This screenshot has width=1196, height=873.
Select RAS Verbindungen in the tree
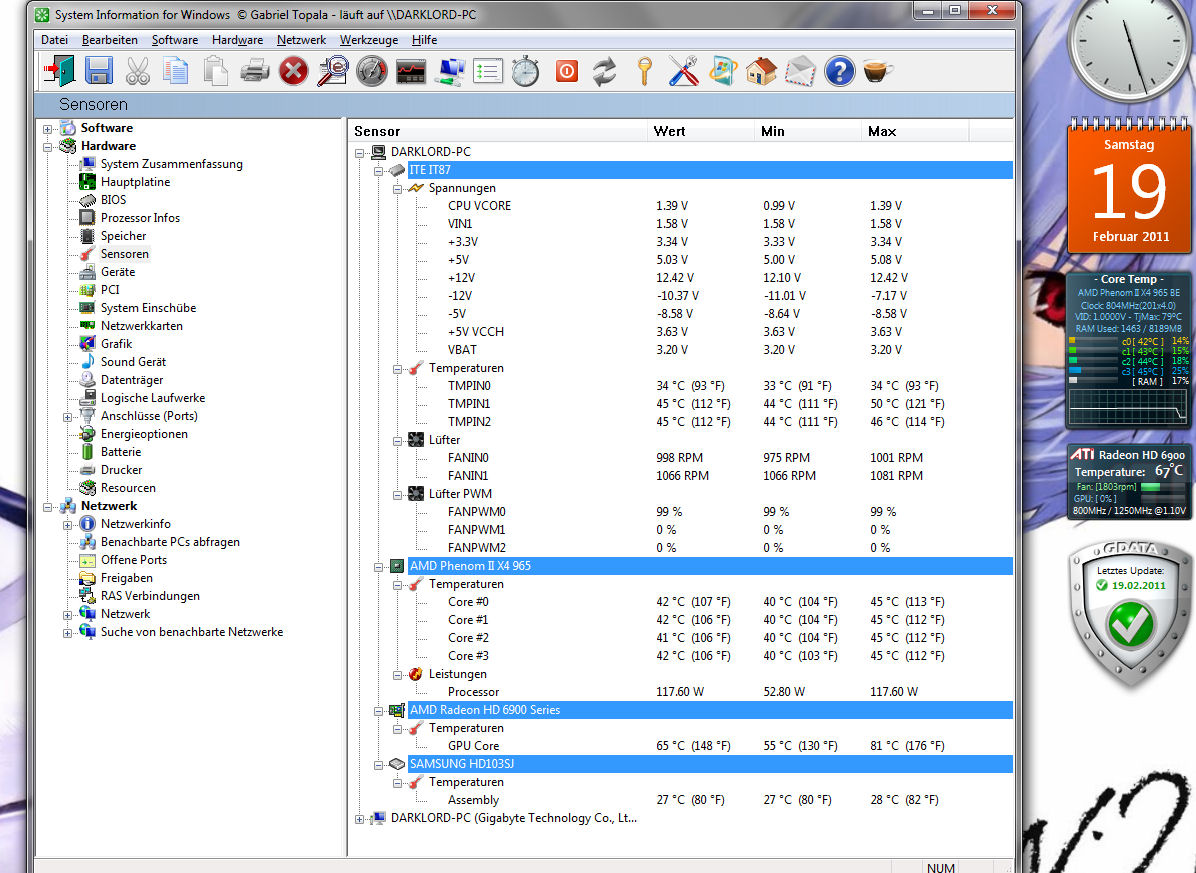tap(150, 596)
